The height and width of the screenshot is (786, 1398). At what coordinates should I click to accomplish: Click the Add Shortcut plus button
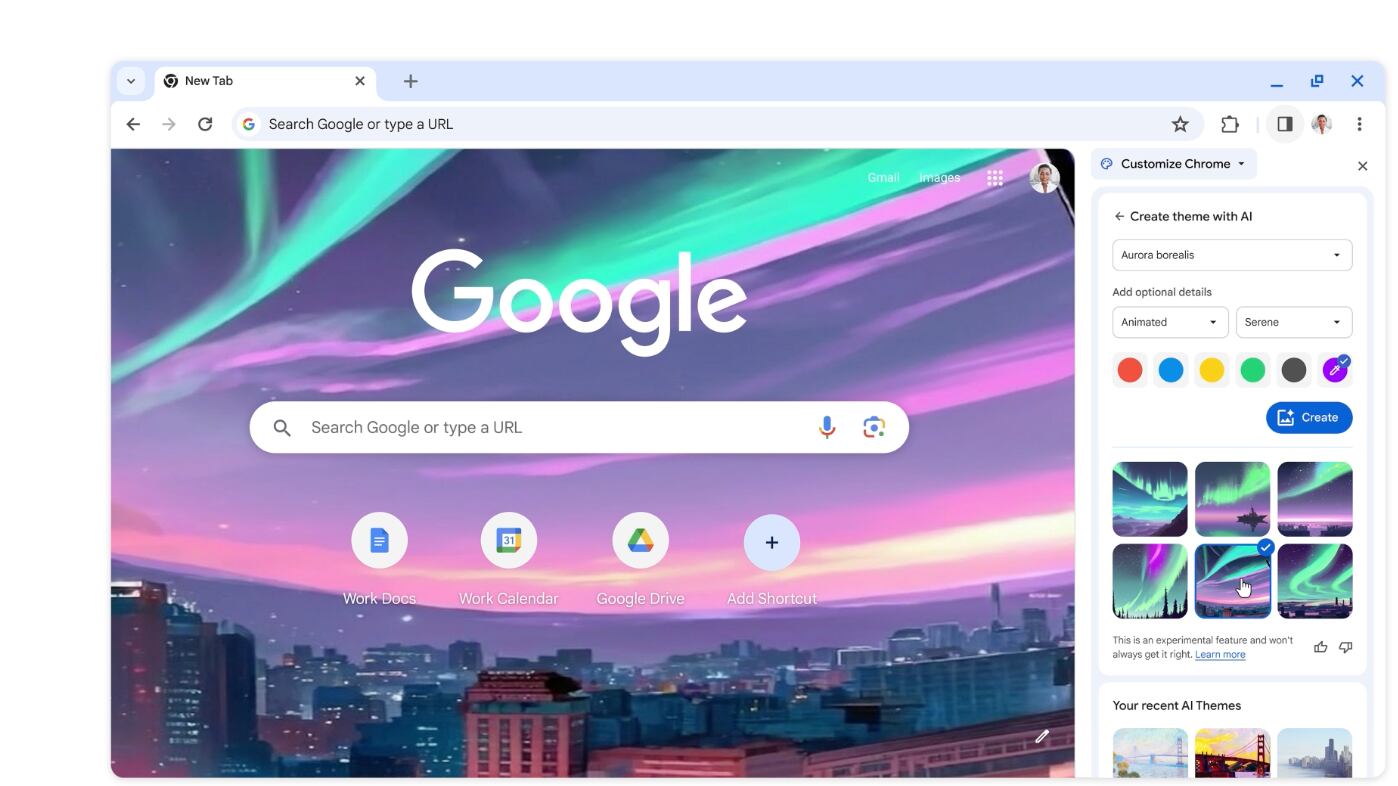[772, 542]
